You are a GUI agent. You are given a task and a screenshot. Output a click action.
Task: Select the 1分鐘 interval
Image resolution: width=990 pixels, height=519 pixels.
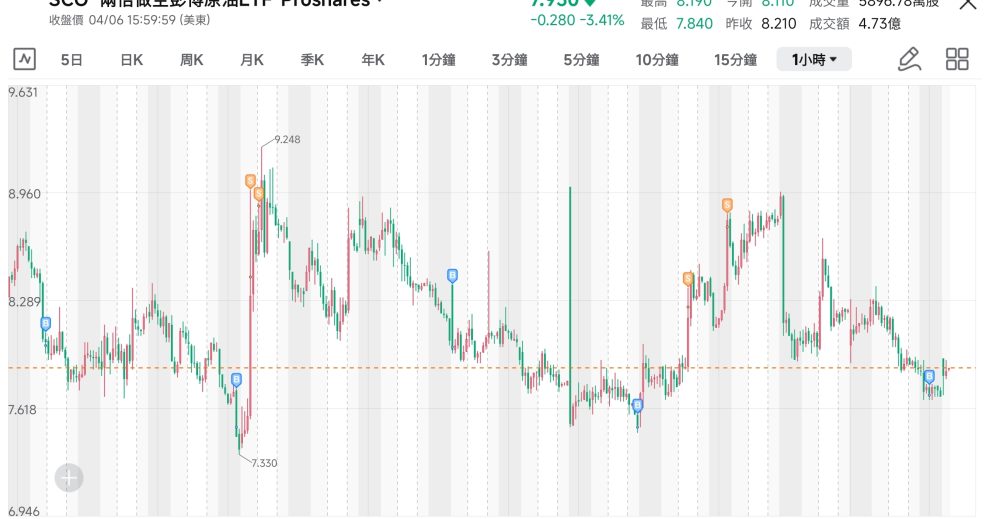(438, 60)
